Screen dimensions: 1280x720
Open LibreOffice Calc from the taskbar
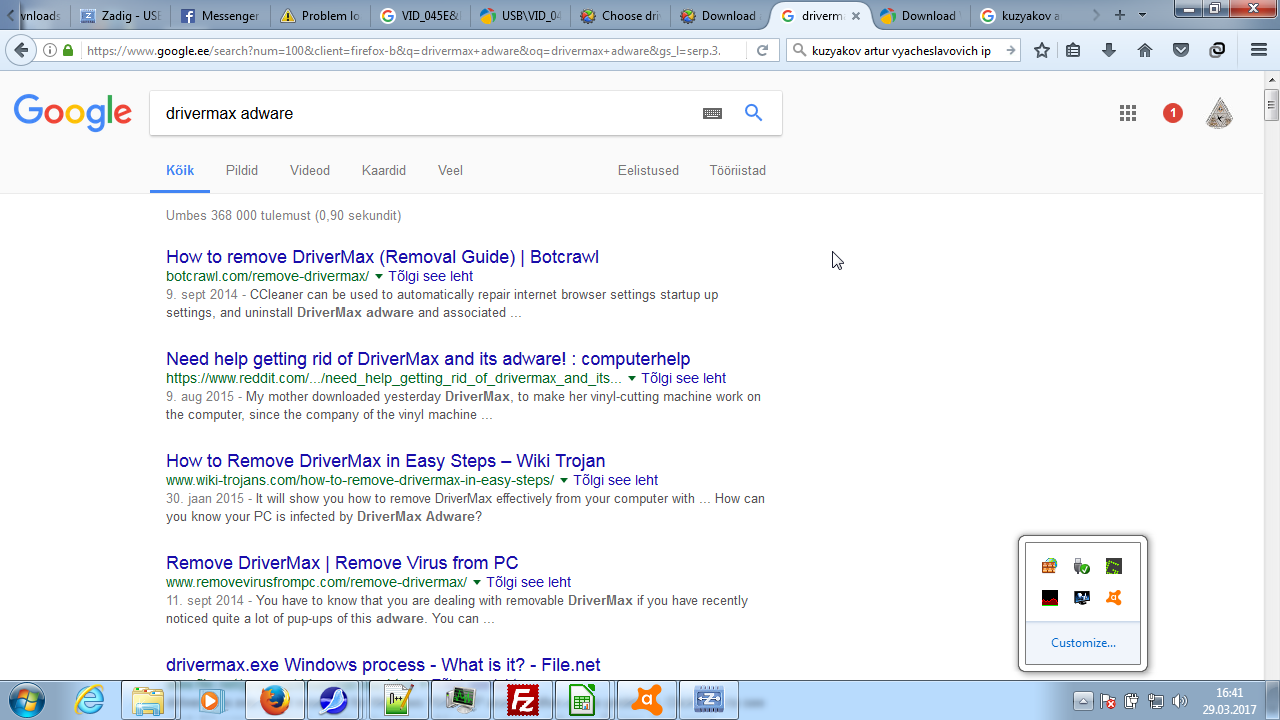pos(585,701)
